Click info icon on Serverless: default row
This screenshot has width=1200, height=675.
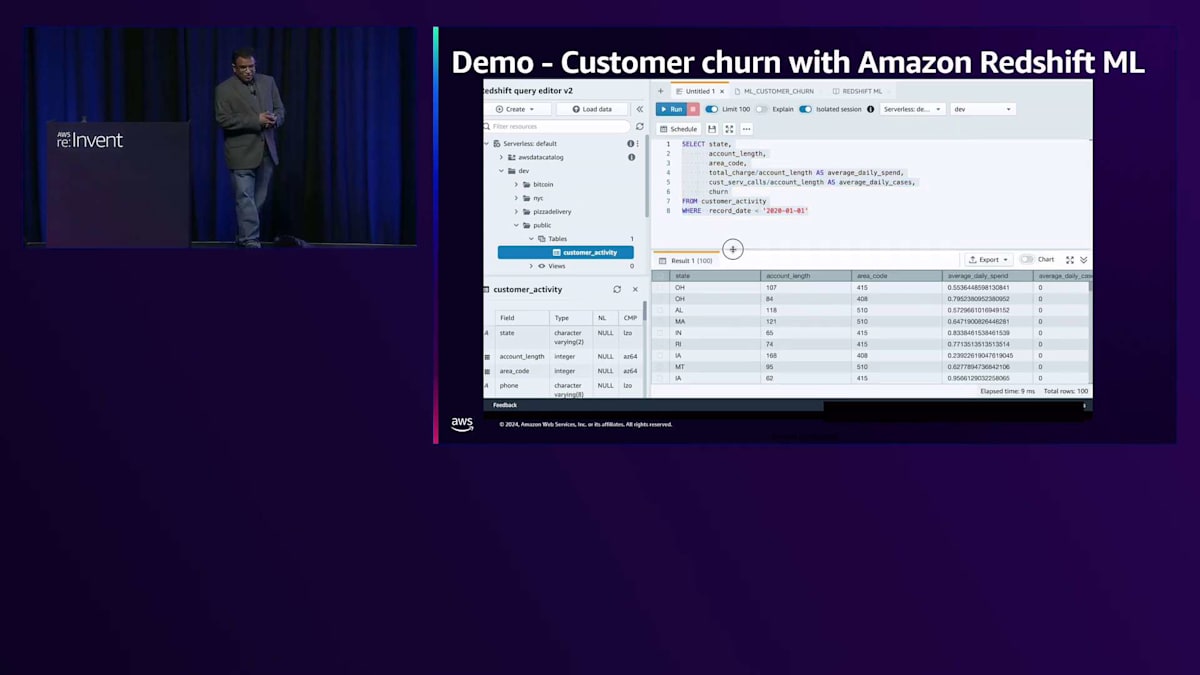coord(630,144)
